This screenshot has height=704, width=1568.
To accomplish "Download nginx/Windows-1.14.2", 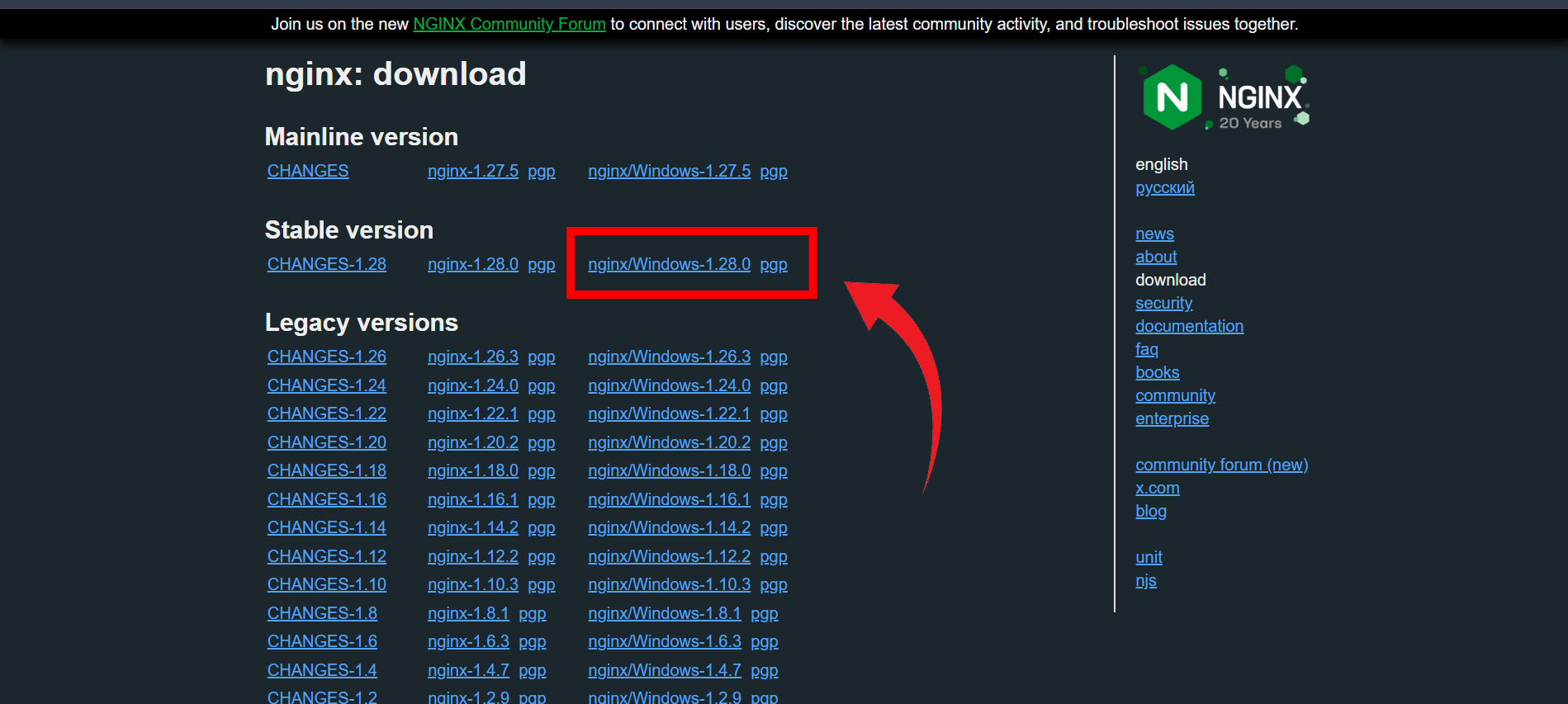I will [670, 527].
